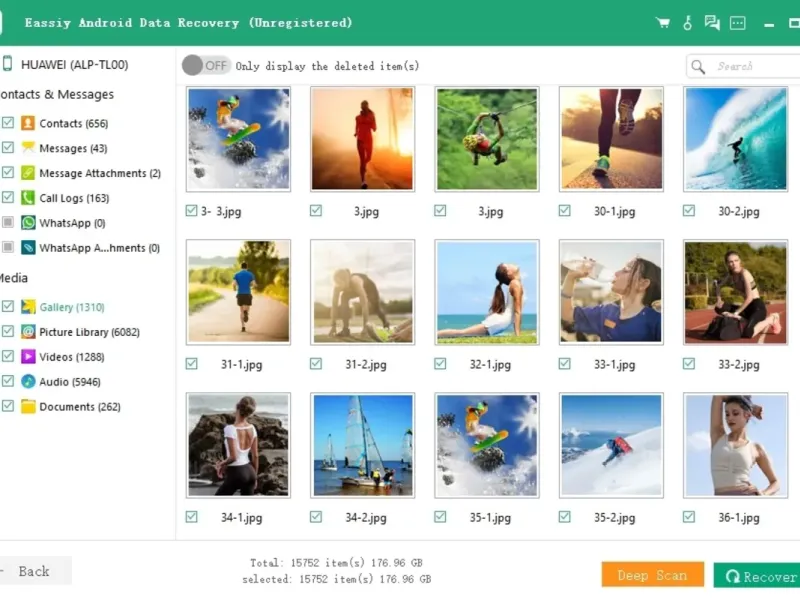Click the Videos play icon
This screenshot has height=600, width=800.
pyautogui.click(x=28, y=356)
